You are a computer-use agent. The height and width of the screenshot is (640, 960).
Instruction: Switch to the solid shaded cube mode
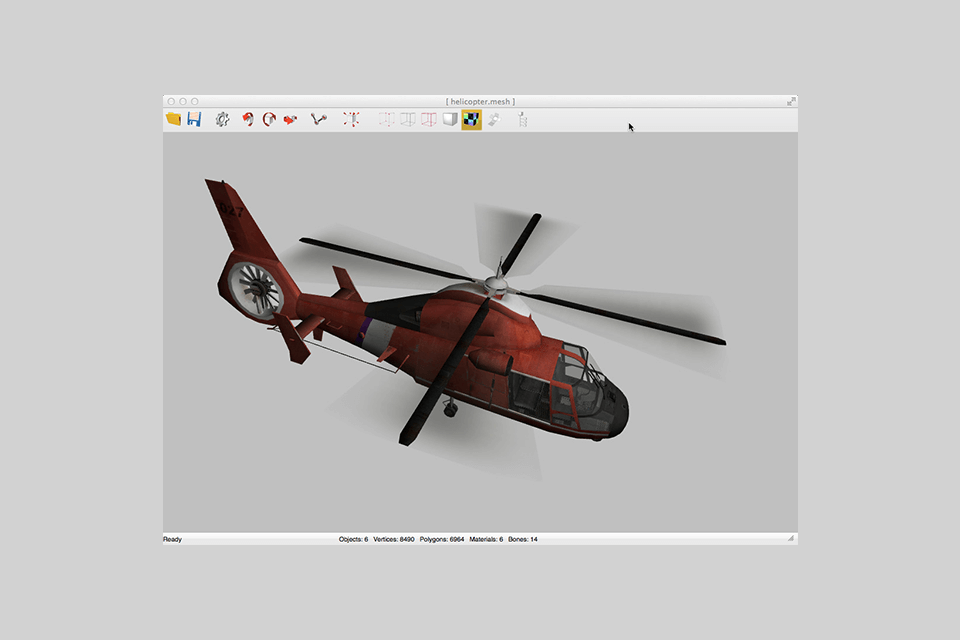pyautogui.click(x=450, y=120)
